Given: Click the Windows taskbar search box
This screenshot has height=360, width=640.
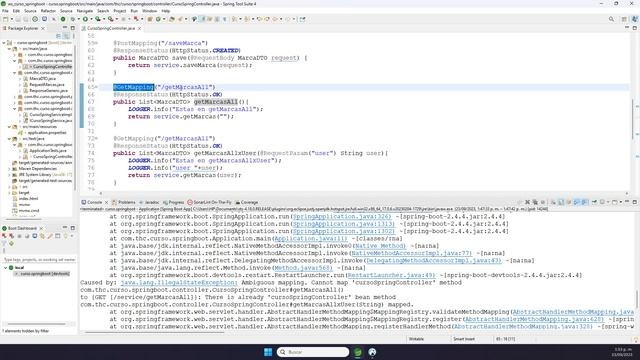Looking at the screenshot, I should tap(313, 352).
